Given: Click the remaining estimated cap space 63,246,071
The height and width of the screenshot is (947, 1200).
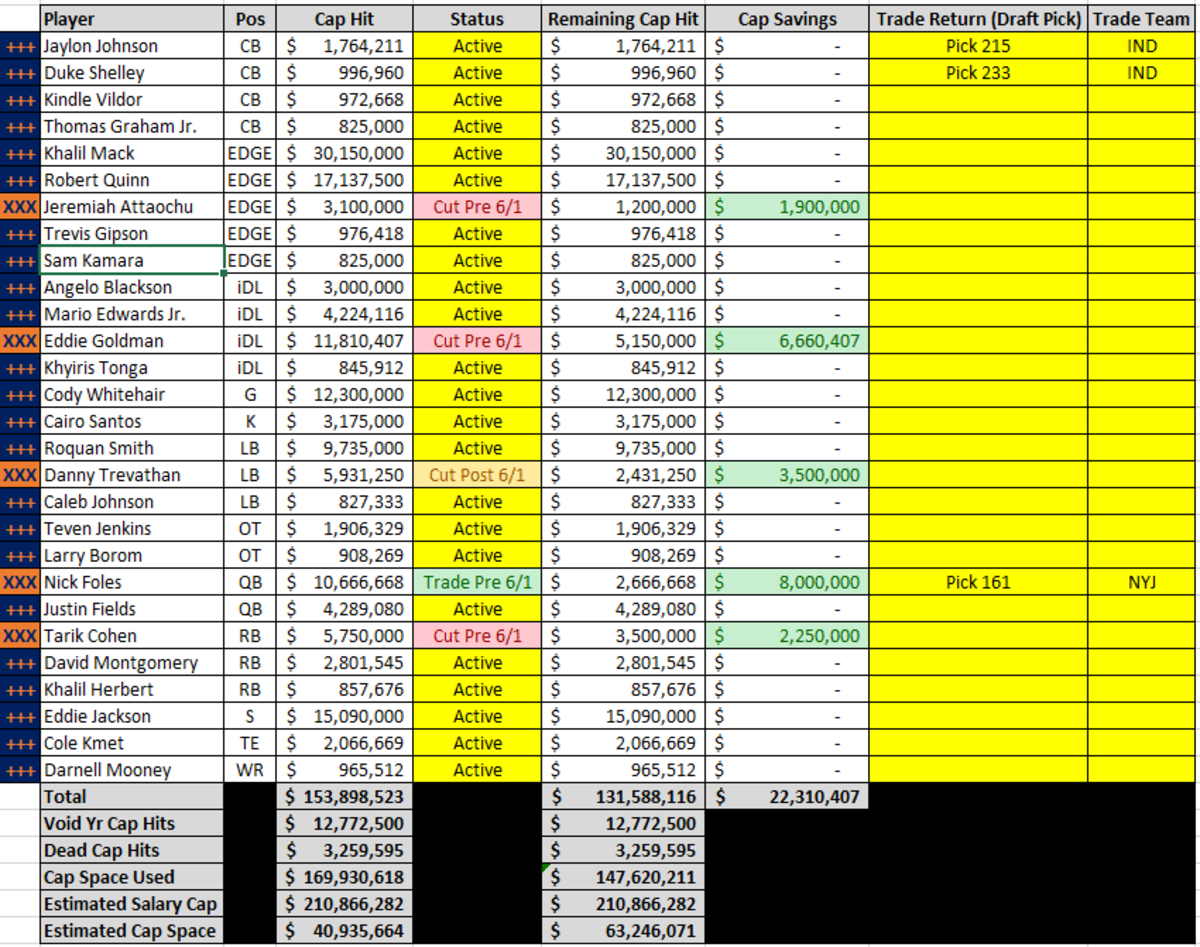Looking at the screenshot, I should (x=624, y=931).
